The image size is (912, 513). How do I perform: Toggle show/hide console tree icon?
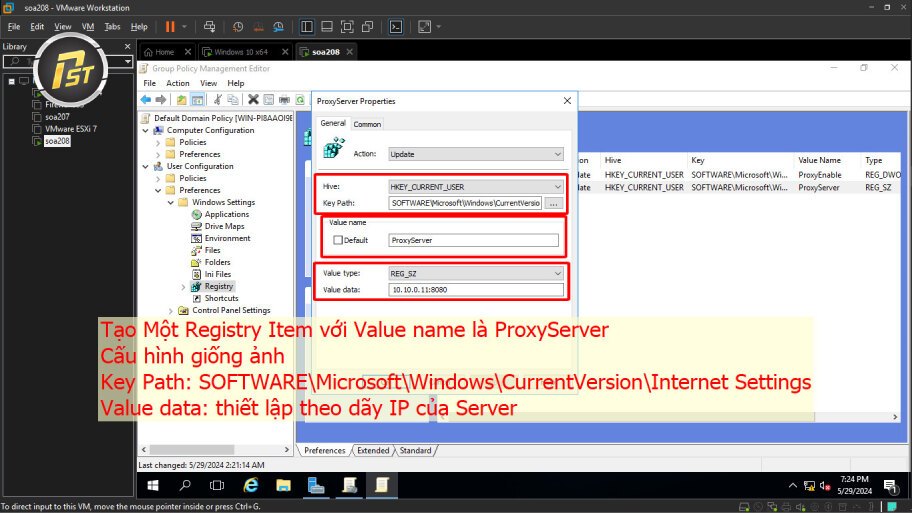coord(198,100)
